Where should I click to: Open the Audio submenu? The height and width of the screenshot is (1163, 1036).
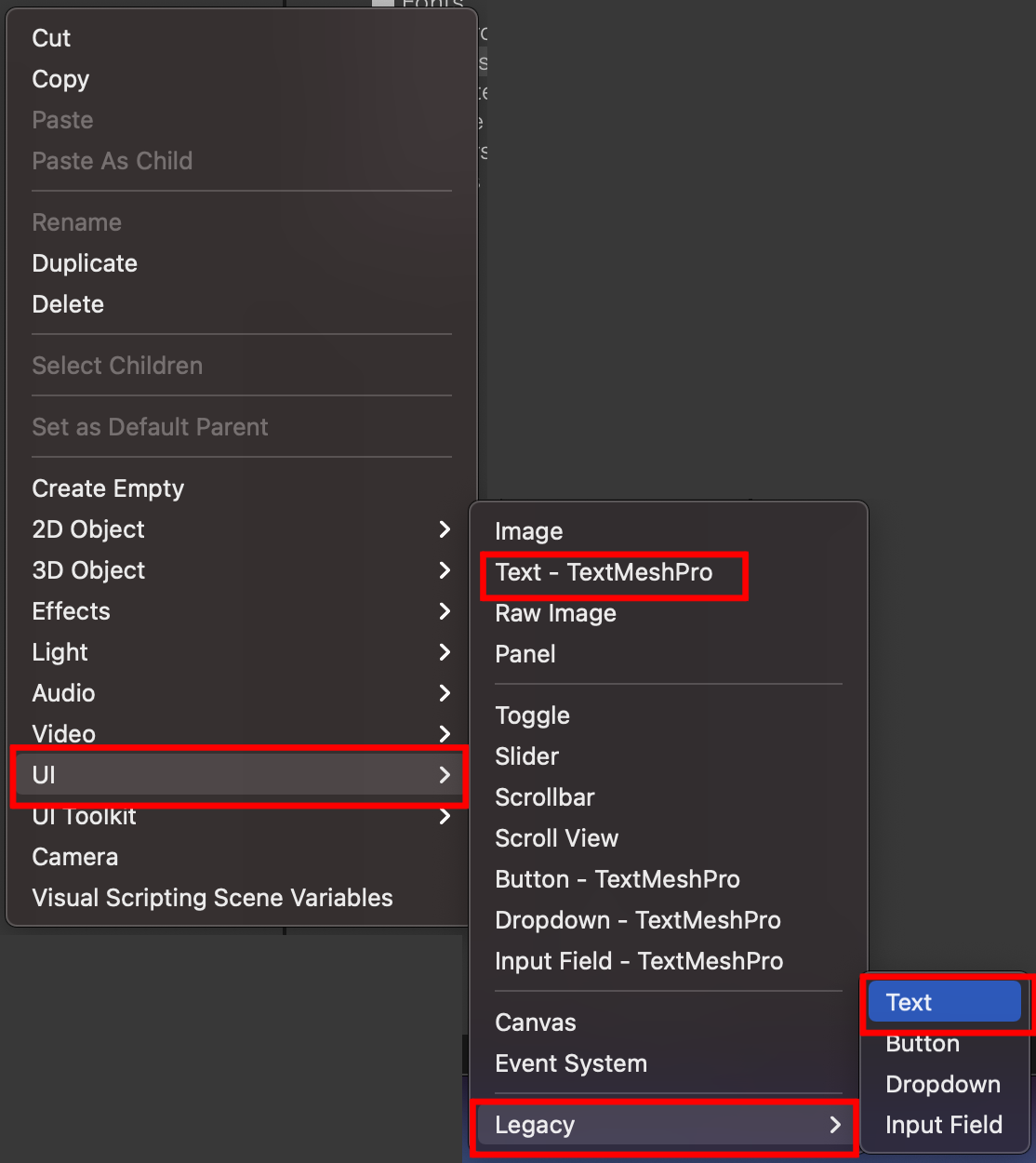point(63,693)
